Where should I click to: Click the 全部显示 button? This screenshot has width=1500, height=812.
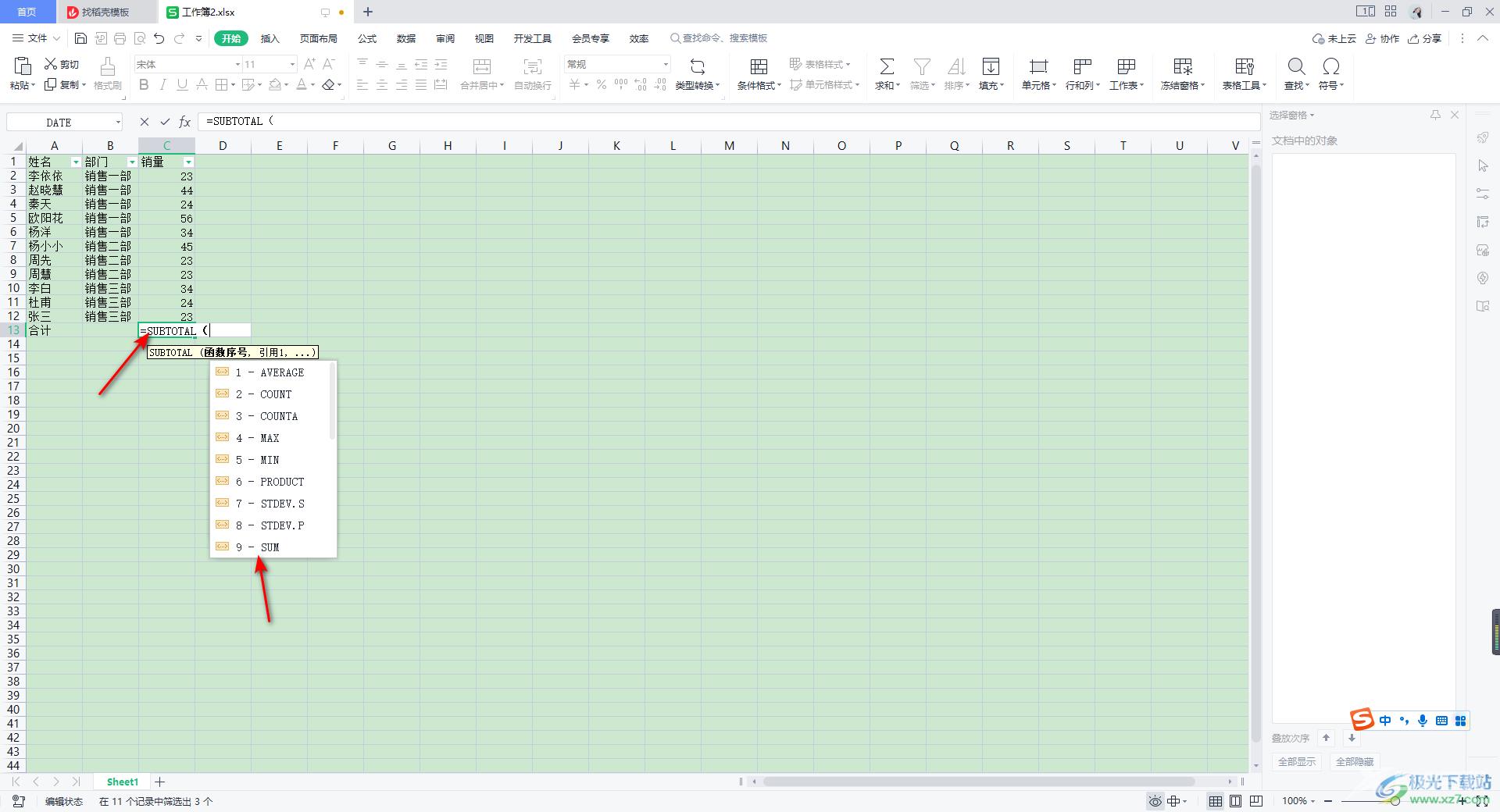pos(1297,762)
